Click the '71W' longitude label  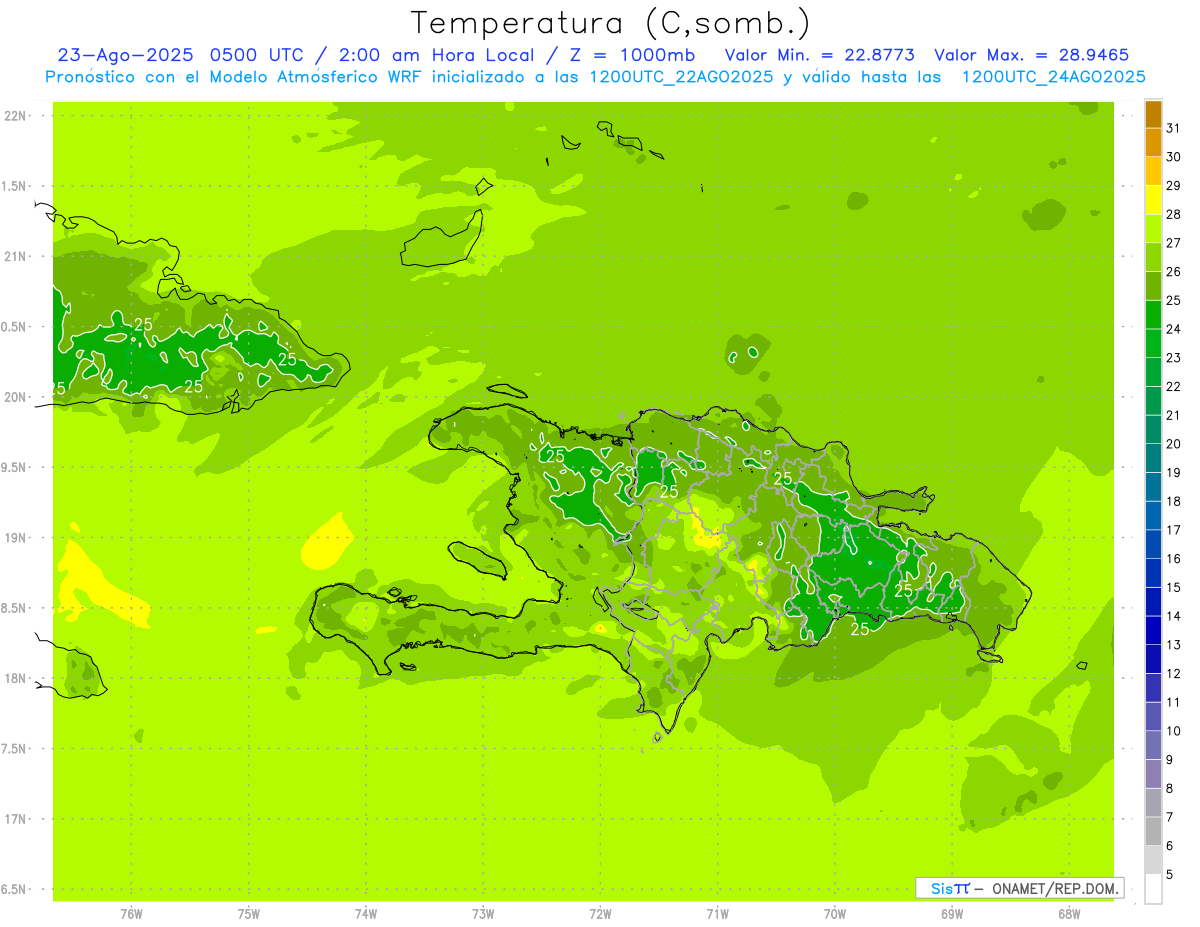click(x=717, y=913)
